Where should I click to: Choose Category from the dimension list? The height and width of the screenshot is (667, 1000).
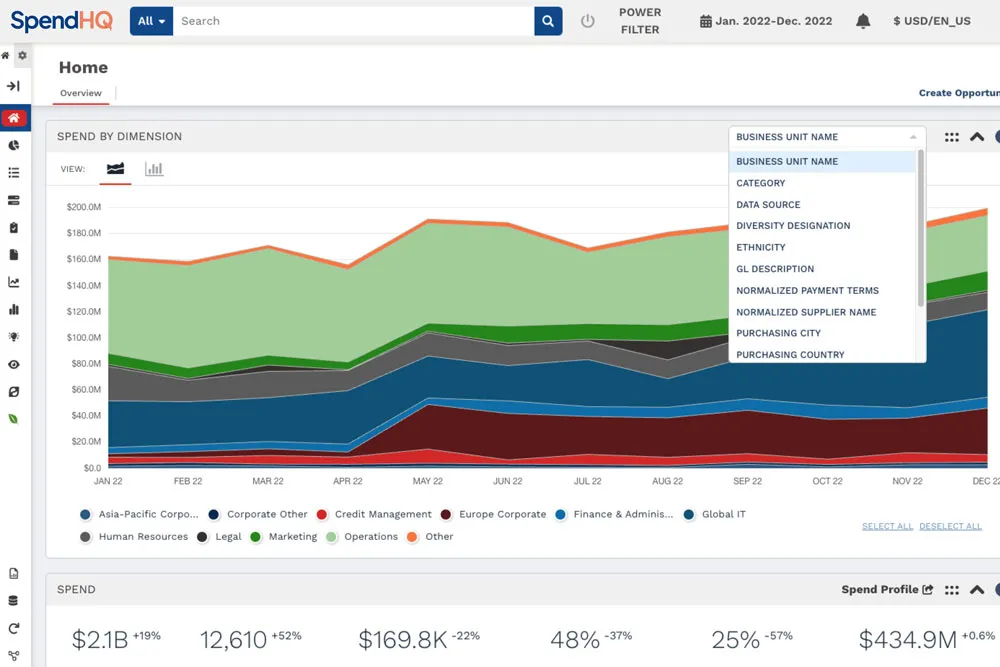(761, 183)
